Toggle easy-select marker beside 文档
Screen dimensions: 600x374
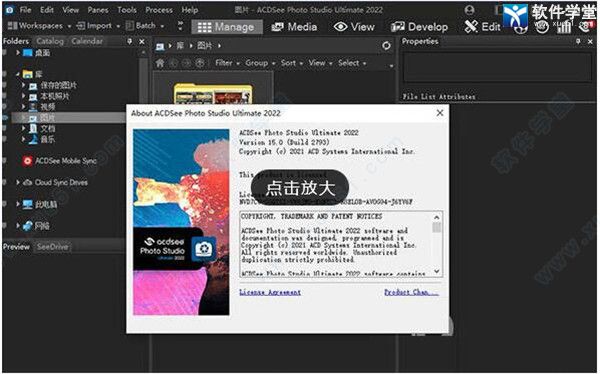[5, 128]
